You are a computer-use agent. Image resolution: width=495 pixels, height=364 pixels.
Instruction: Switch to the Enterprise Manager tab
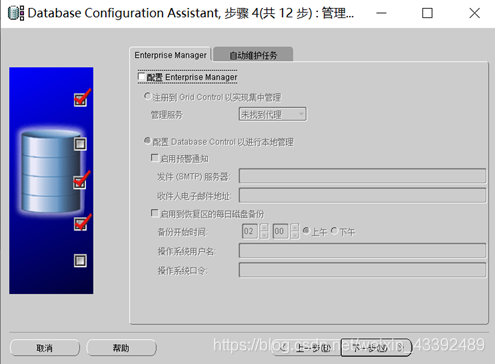(x=170, y=55)
